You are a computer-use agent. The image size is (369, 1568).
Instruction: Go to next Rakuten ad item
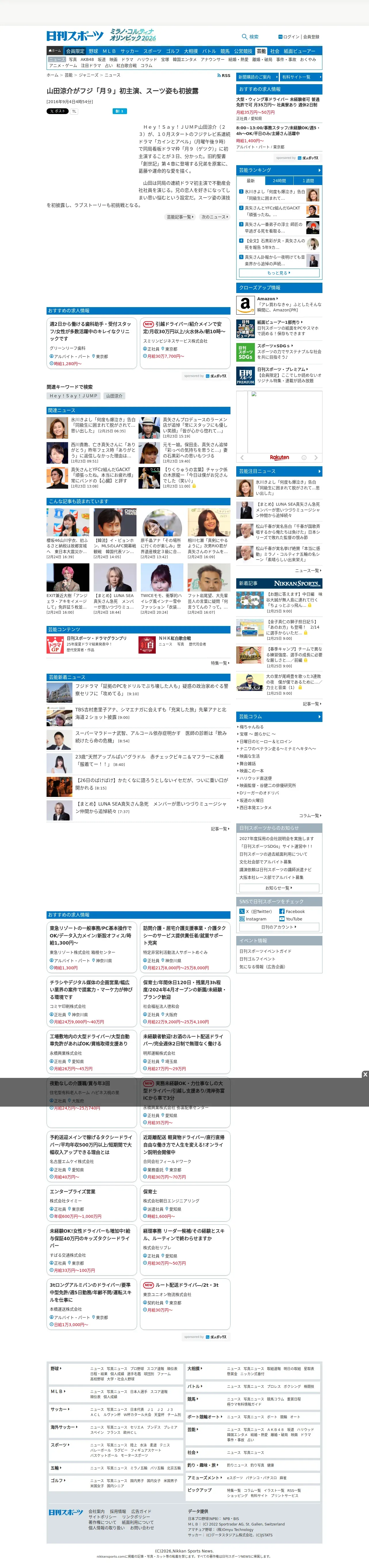[x=316, y=457]
